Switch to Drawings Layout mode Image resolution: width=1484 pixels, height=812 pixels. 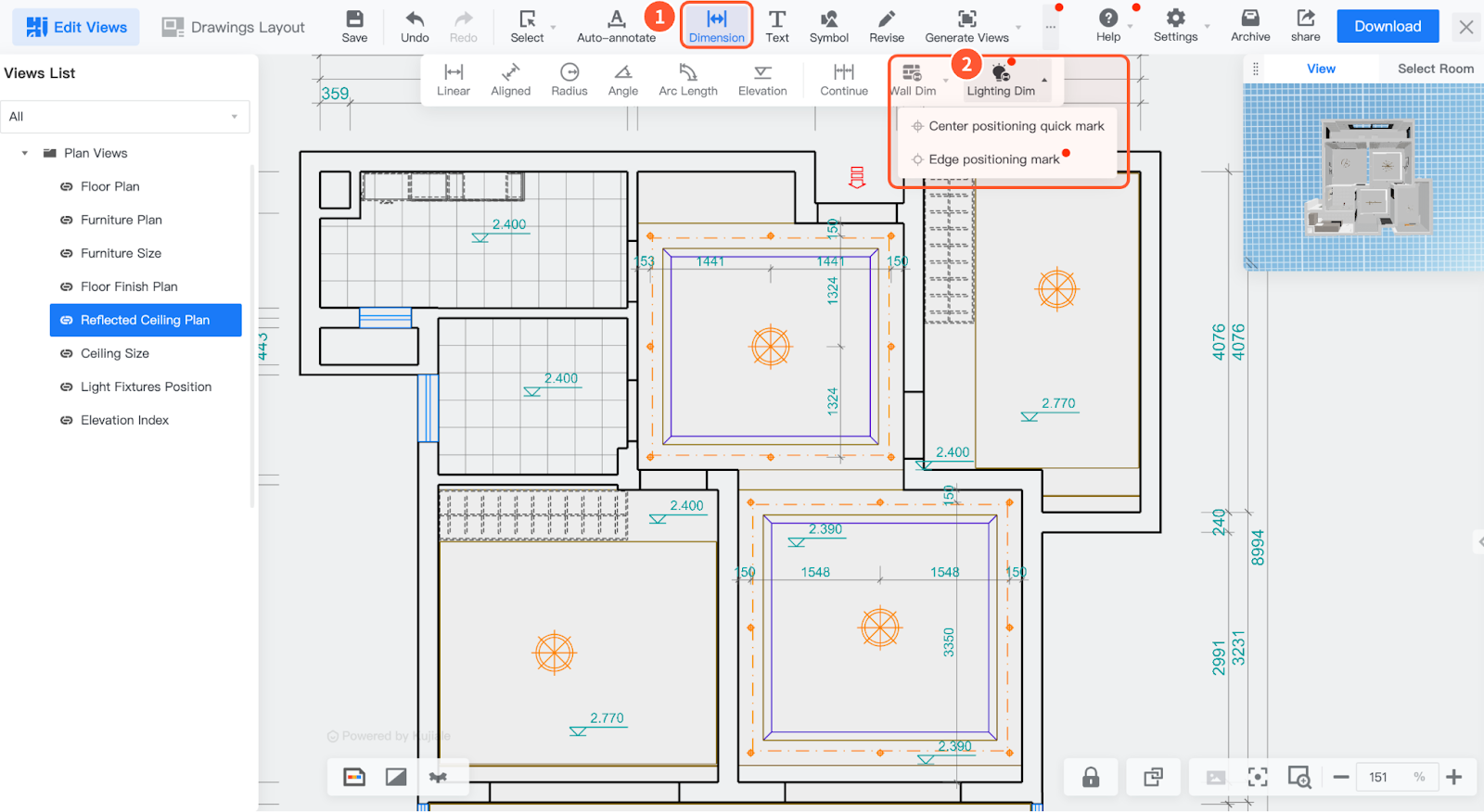(x=234, y=27)
